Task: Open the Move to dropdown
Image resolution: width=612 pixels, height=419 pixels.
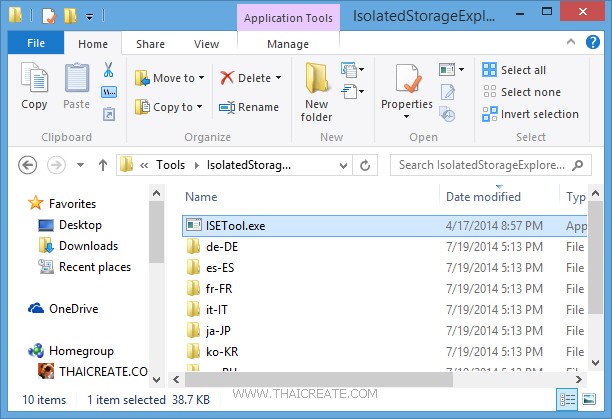Action: [x=169, y=78]
